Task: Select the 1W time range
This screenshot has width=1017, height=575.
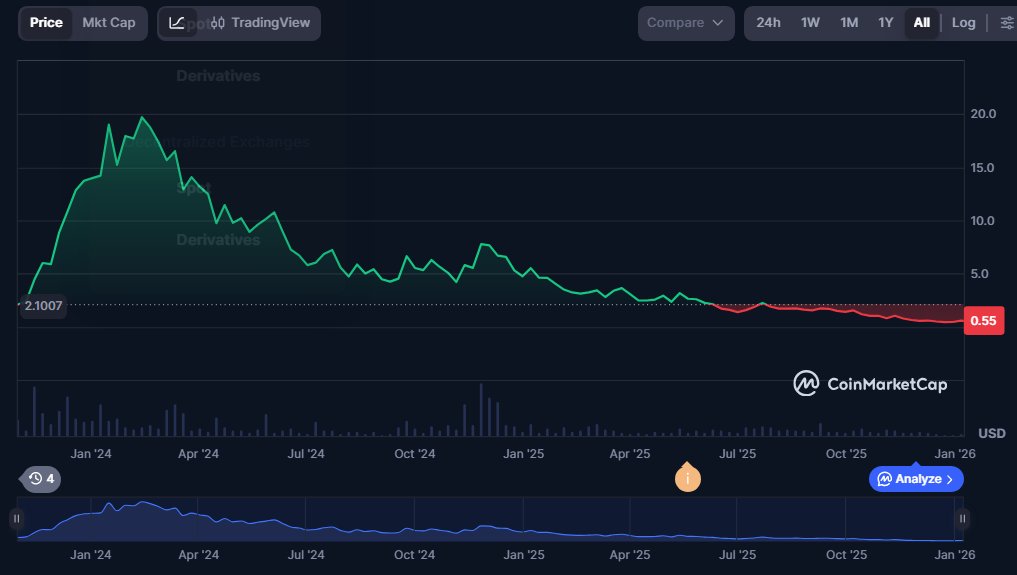Action: pyautogui.click(x=810, y=23)
